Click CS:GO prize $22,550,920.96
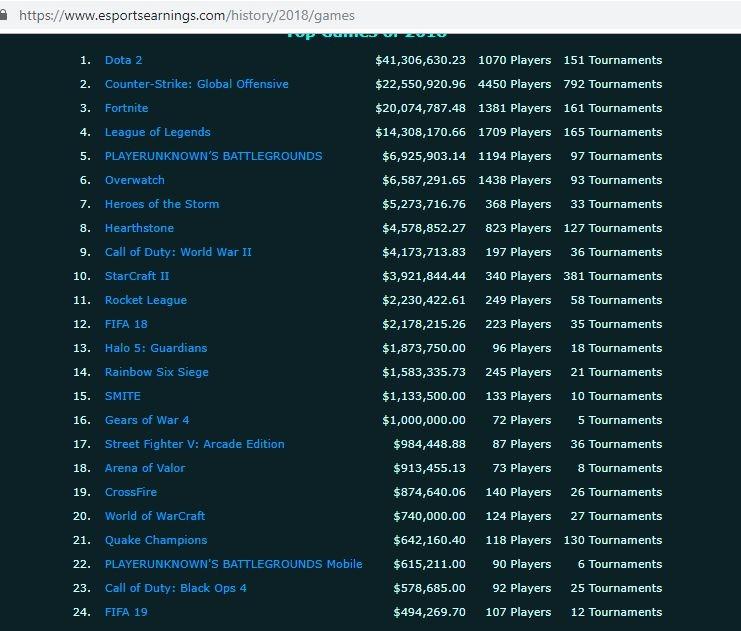The height and width of the screenshot is (631, 741). (x=421, y=84)
